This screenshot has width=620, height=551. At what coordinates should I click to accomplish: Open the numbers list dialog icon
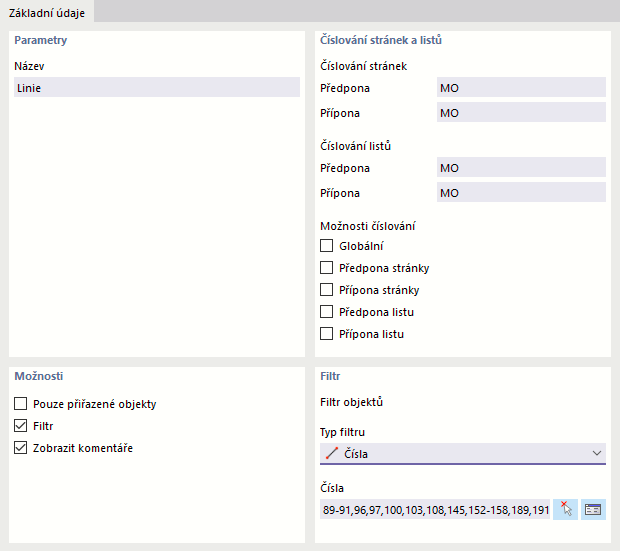(x=594, y=509)
